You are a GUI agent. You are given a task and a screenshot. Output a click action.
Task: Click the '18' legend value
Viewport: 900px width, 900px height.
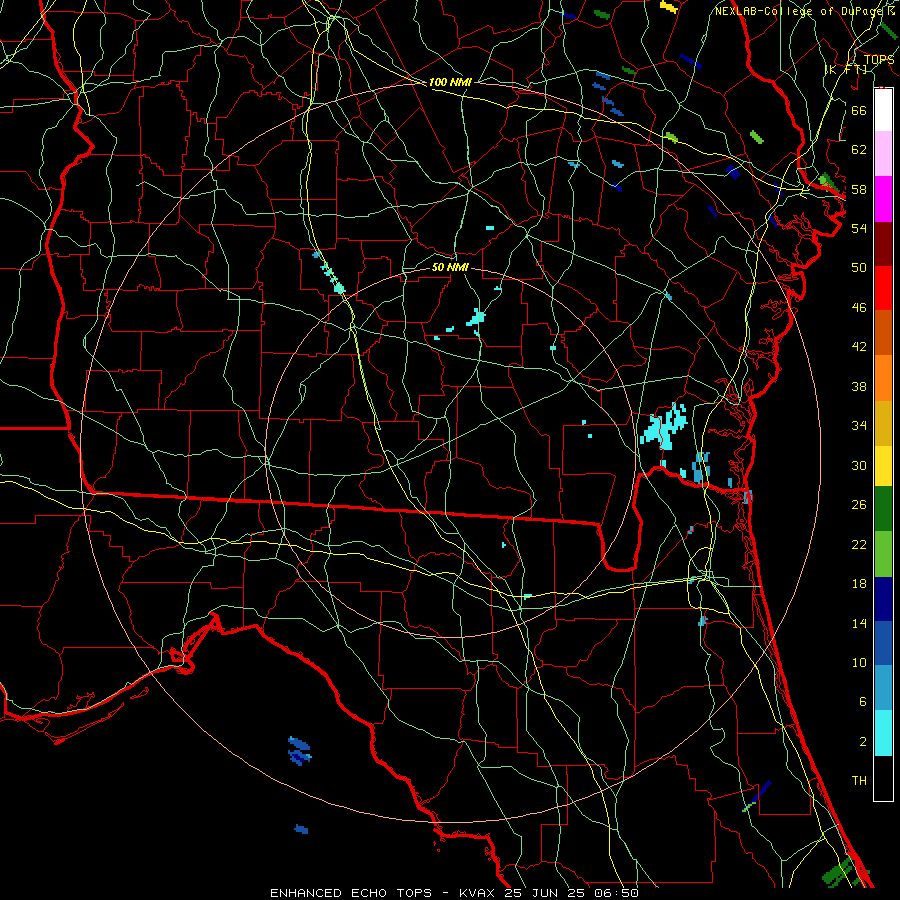tap(859, 584)
